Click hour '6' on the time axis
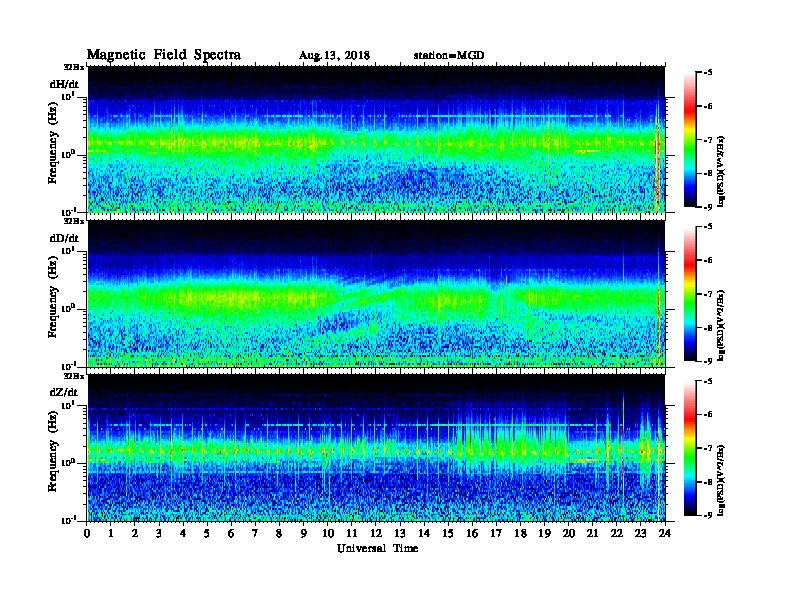Image resolution: width=792 pixels, height=612 pixels. click(x=231, y=533)
